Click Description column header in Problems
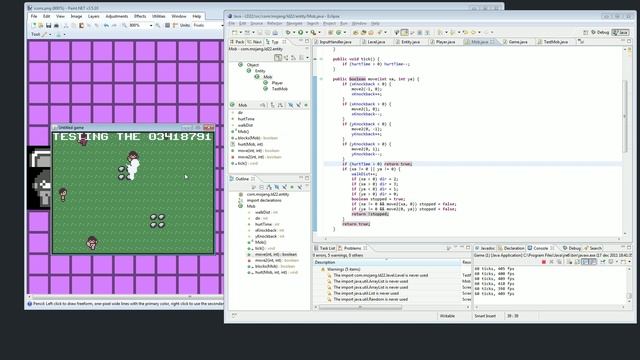Viewport: 640px width, 360px height. [387, 262]
